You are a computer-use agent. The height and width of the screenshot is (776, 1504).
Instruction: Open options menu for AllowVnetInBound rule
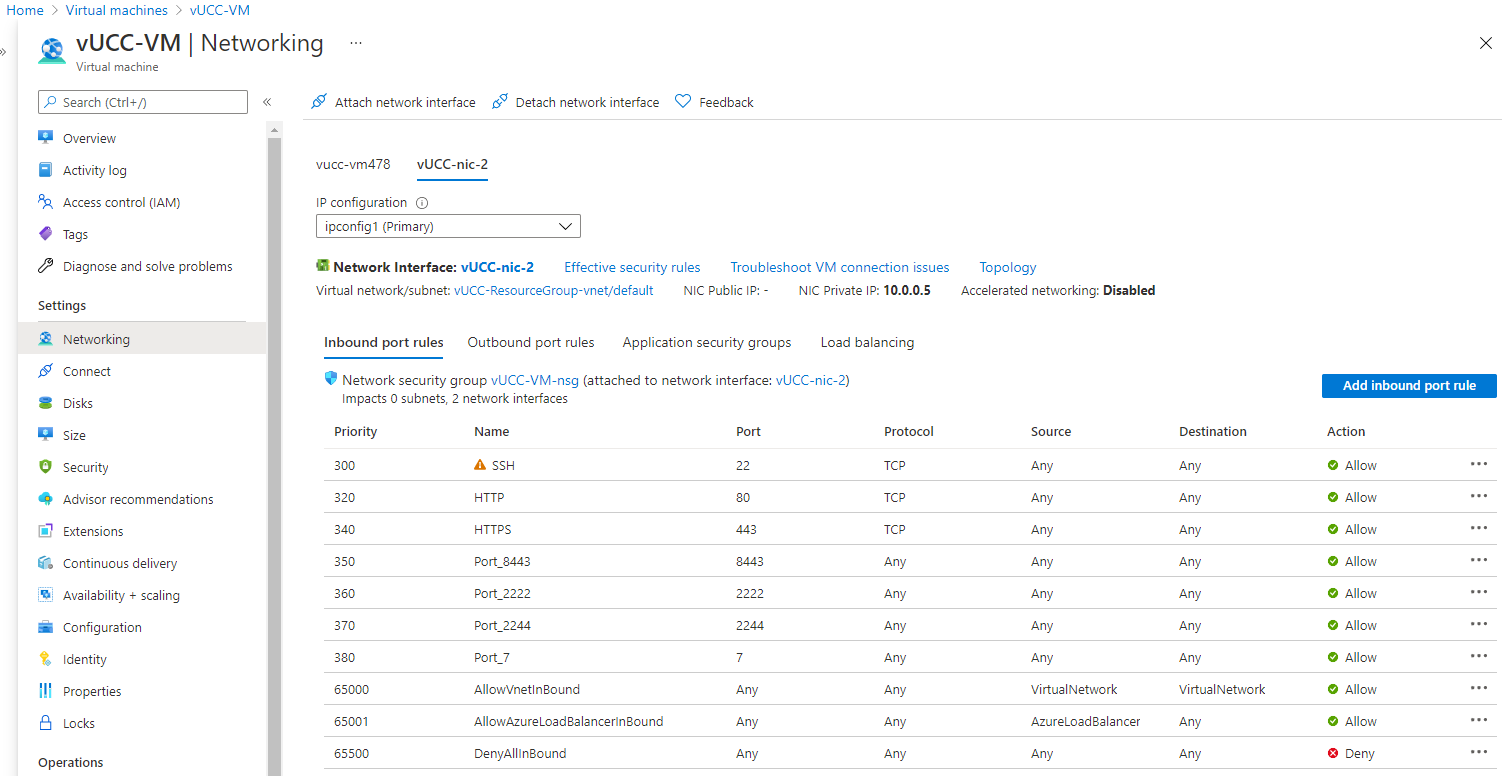[x=1479, y=689]
